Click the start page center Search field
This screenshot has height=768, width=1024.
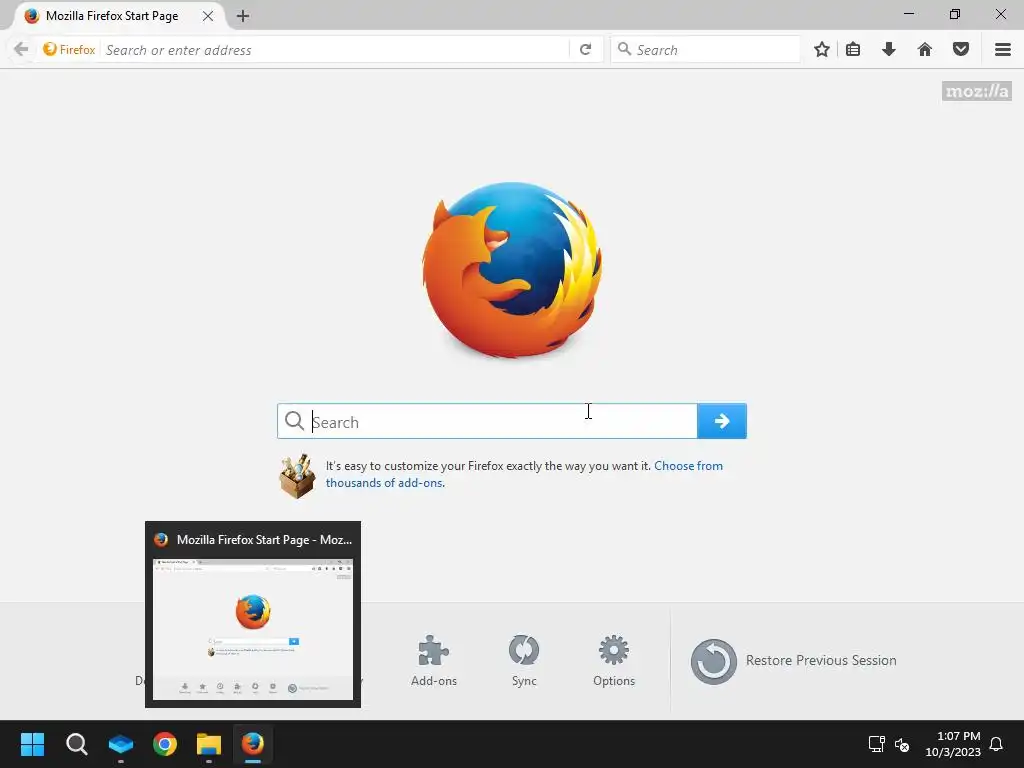click(x=487, y=421)
